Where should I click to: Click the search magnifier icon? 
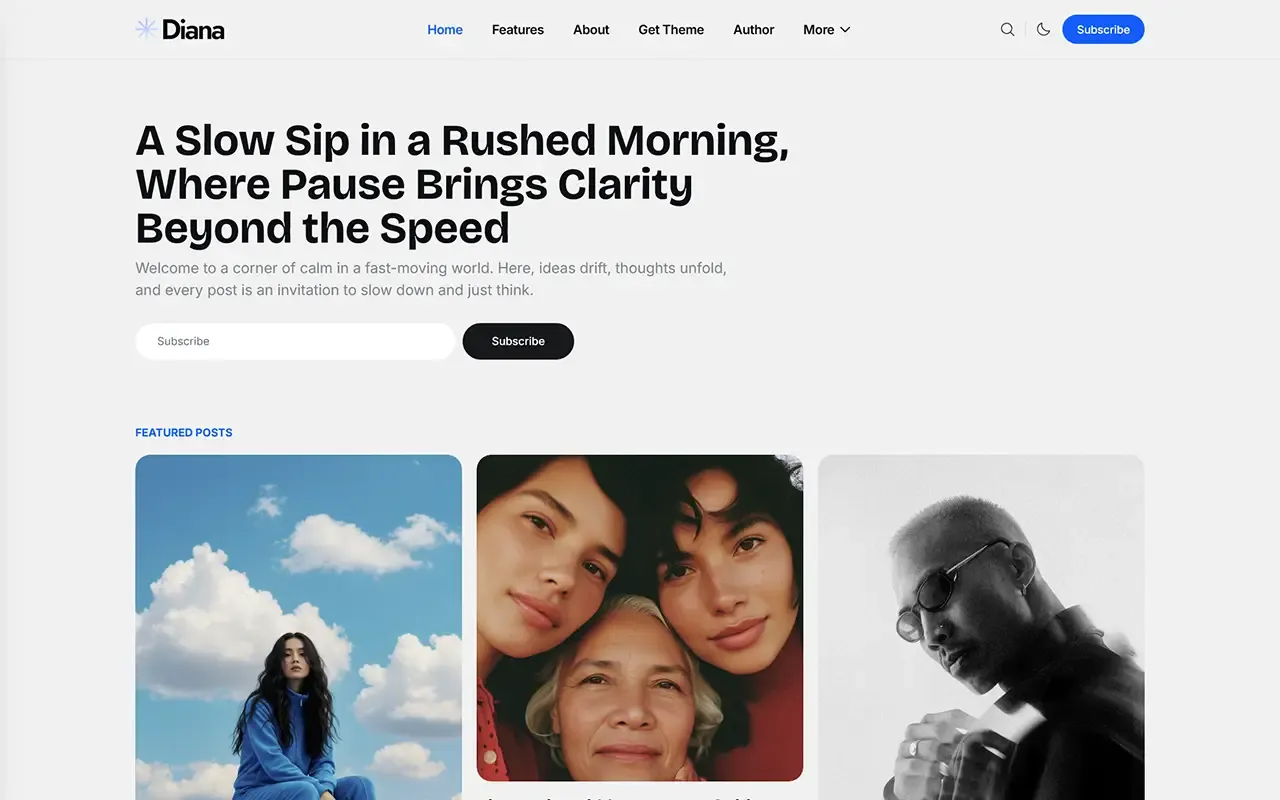click(1007, 30)
